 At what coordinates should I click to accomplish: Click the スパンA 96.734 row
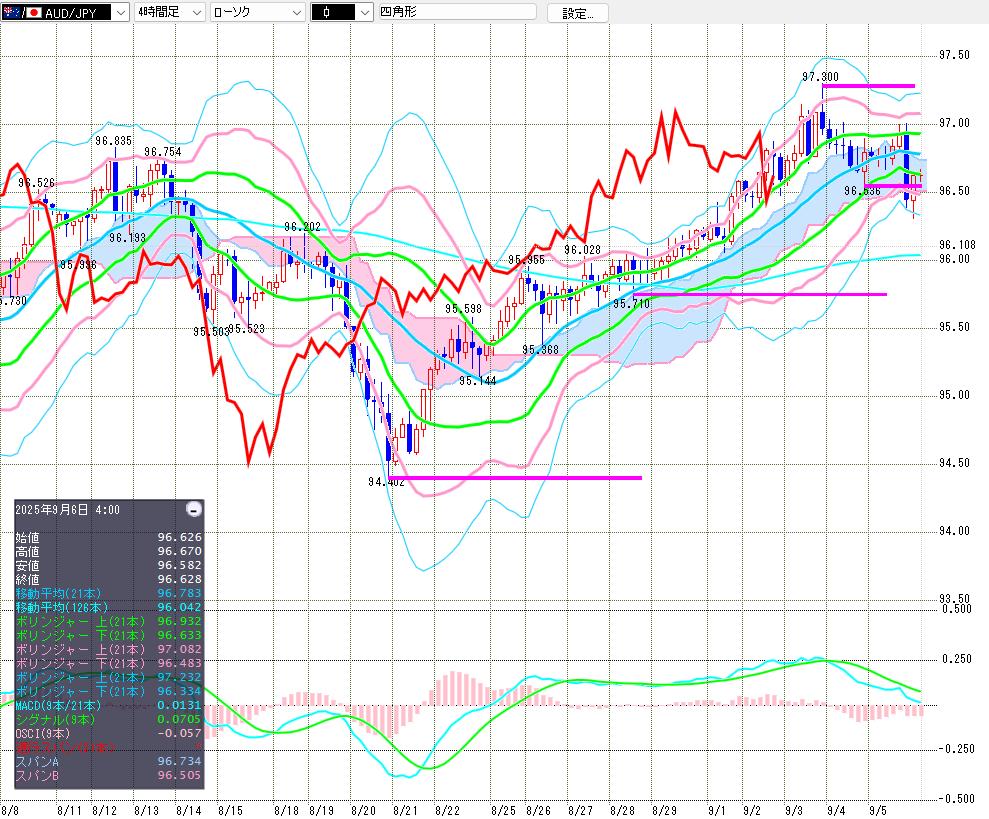click(x=108, y=762)
